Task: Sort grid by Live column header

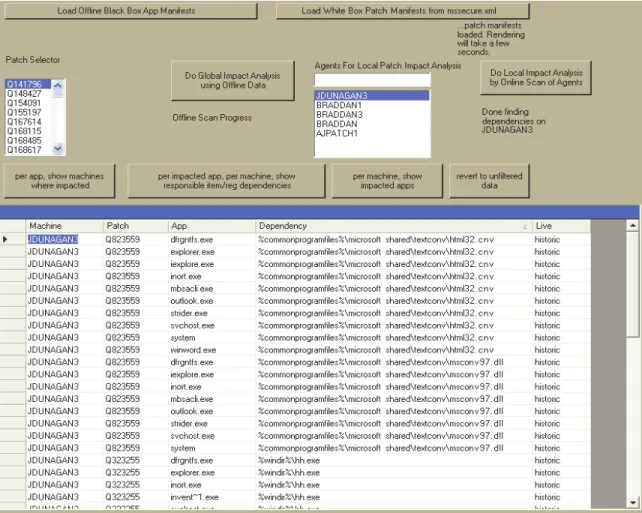Action: tap(561, 226)
